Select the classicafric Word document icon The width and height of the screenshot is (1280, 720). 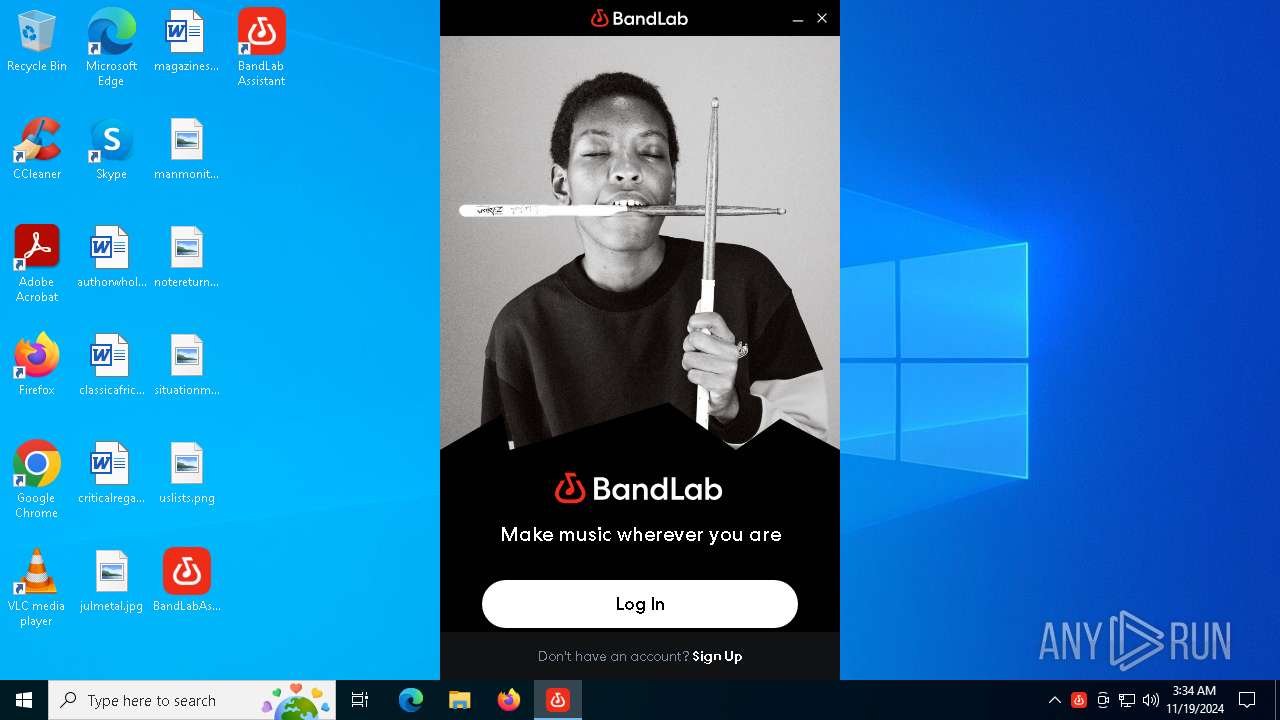111,366
